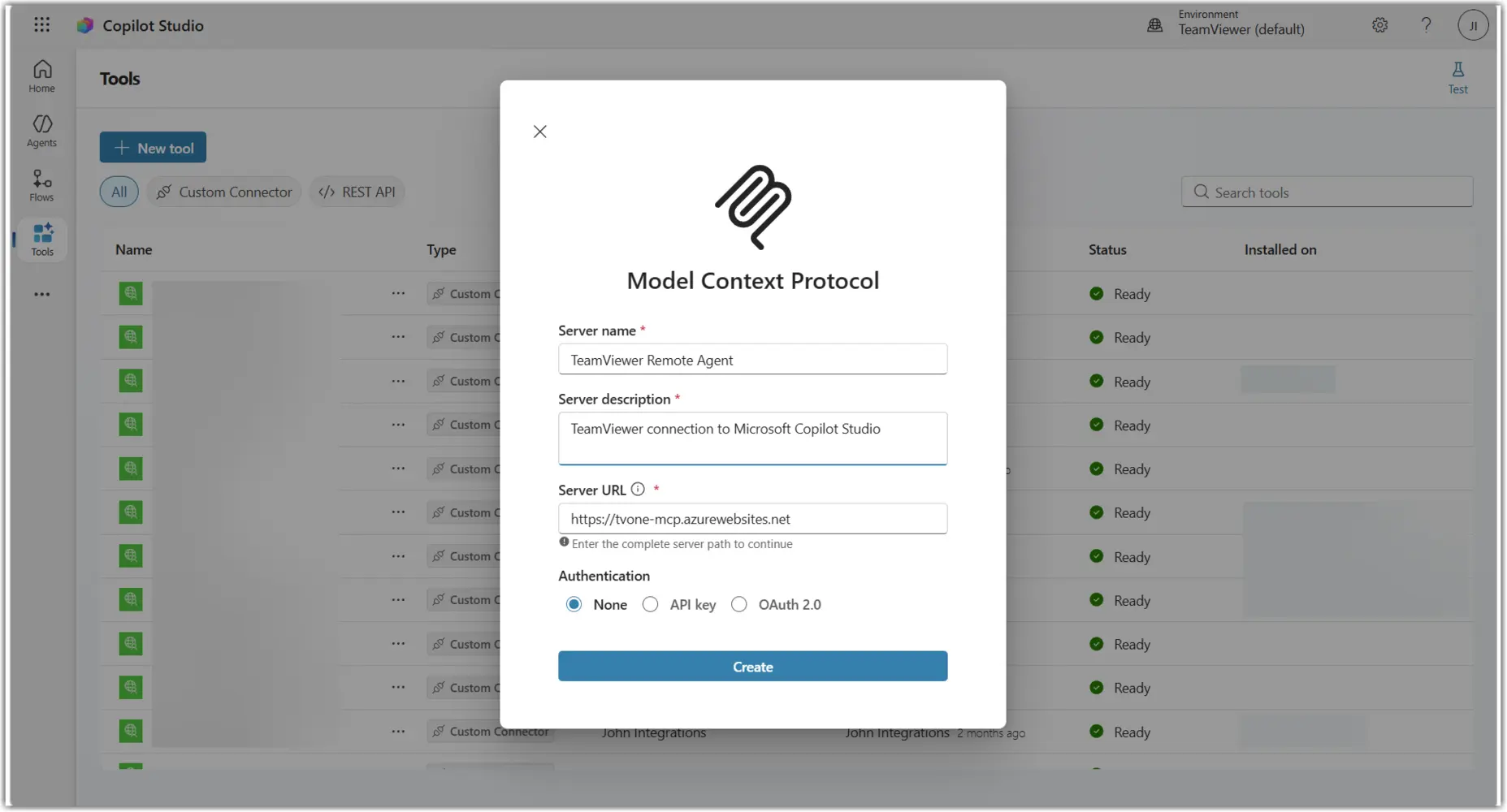Screen dimensions: 1507x812
Task: Click the green tool icon in the 2 months ago row
Action: [x=131, y=731]
